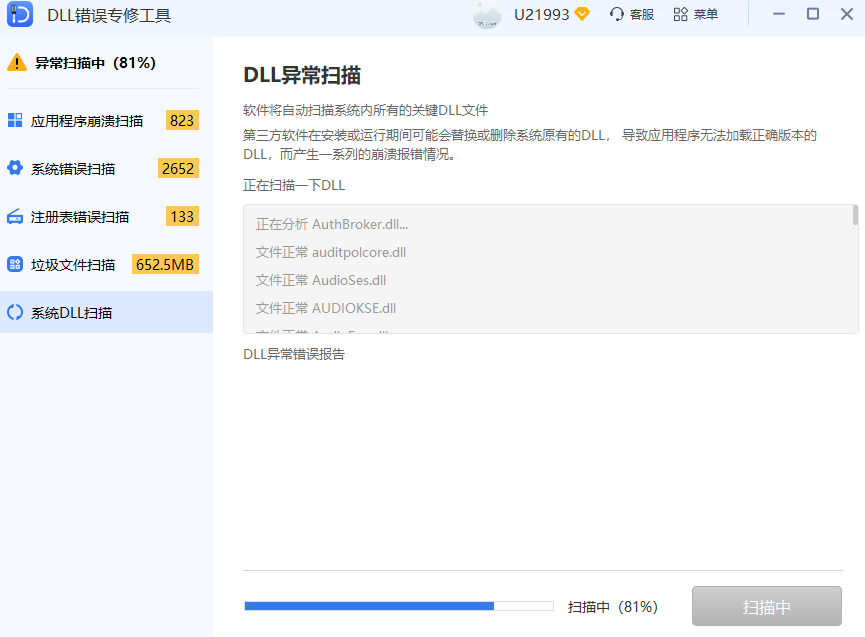Screen dimensions: 865x637
Task: Click the 652.5MB junk size badge
Action: point(167,264)
